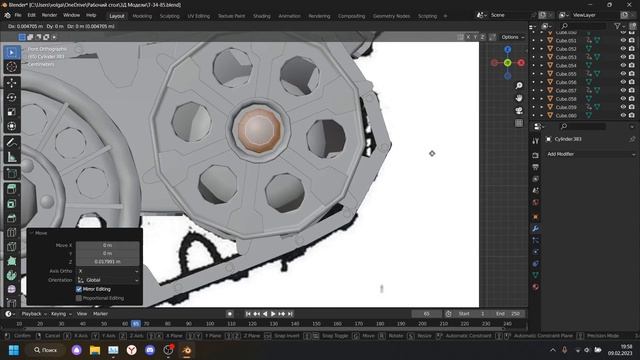Open the Add Modifier dropdown

pos(591,154)
